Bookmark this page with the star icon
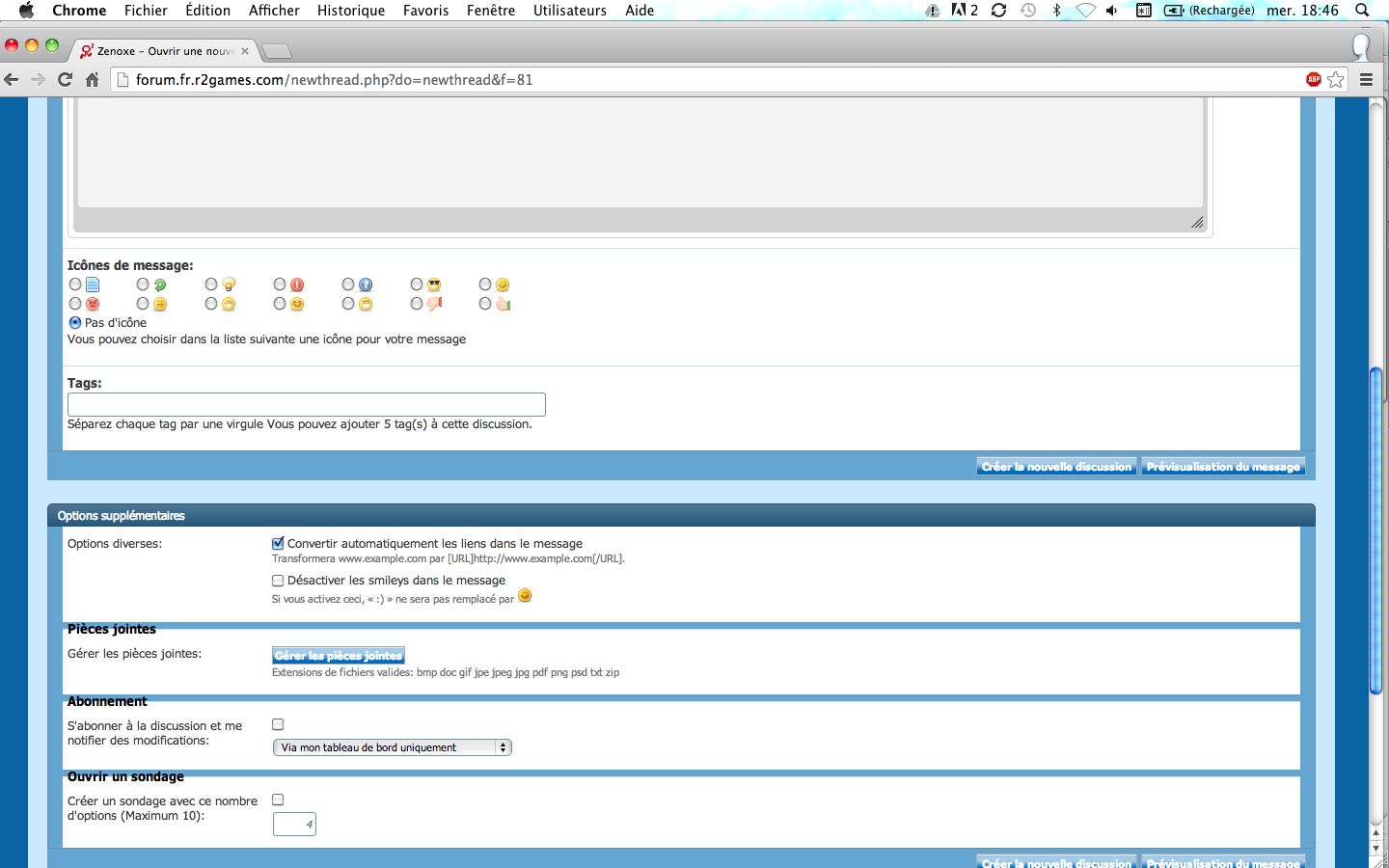The image size is (1389, 868). [1336, 80]
